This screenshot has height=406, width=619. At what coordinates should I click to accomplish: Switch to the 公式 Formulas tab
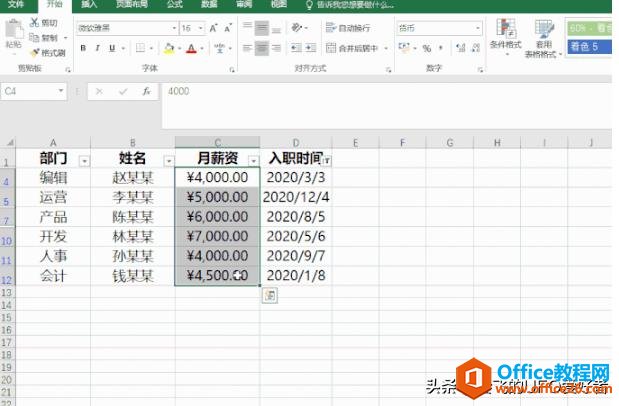(174, 4)
